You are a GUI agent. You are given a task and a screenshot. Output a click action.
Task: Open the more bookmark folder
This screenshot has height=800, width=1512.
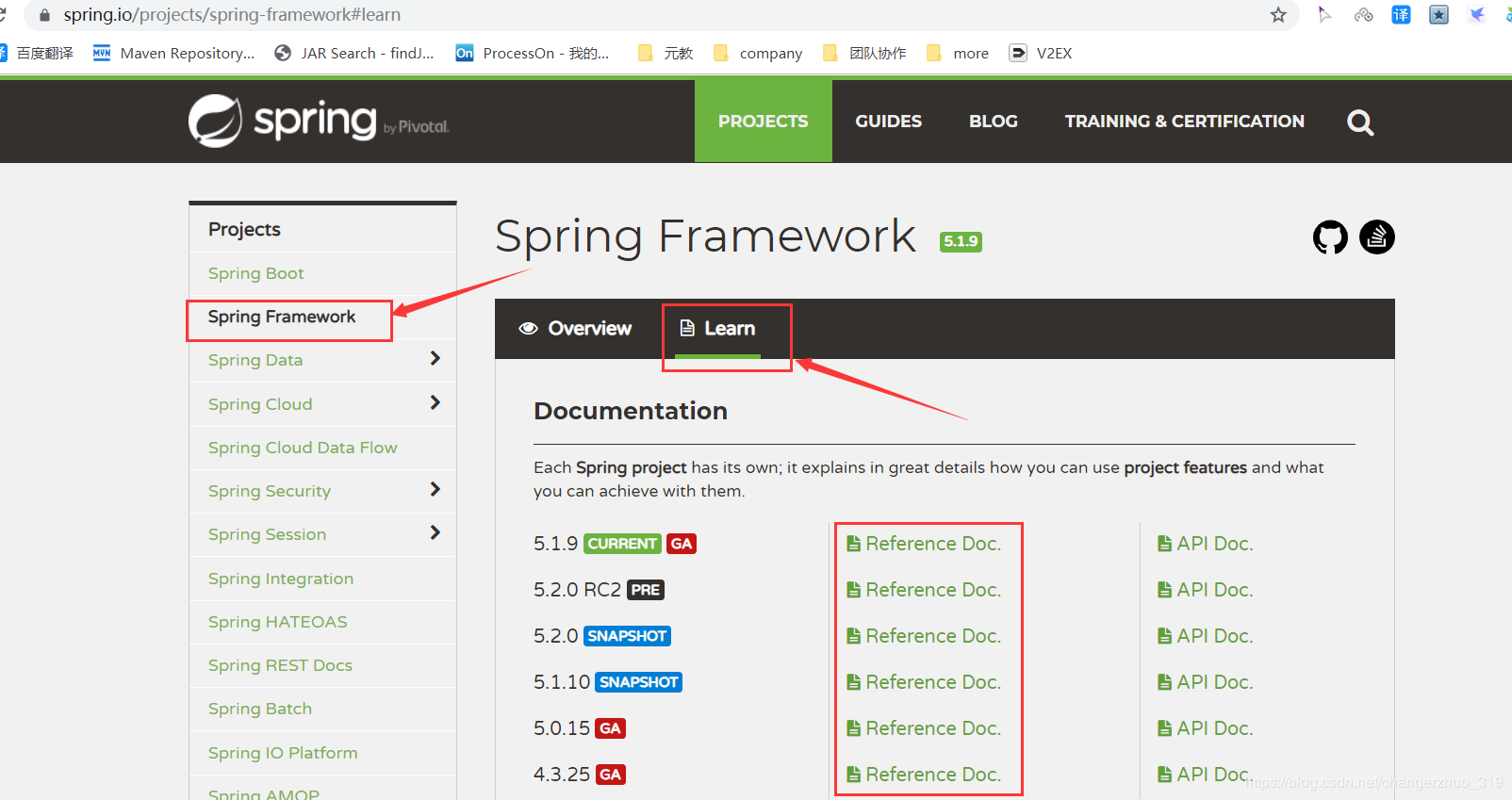958,54
